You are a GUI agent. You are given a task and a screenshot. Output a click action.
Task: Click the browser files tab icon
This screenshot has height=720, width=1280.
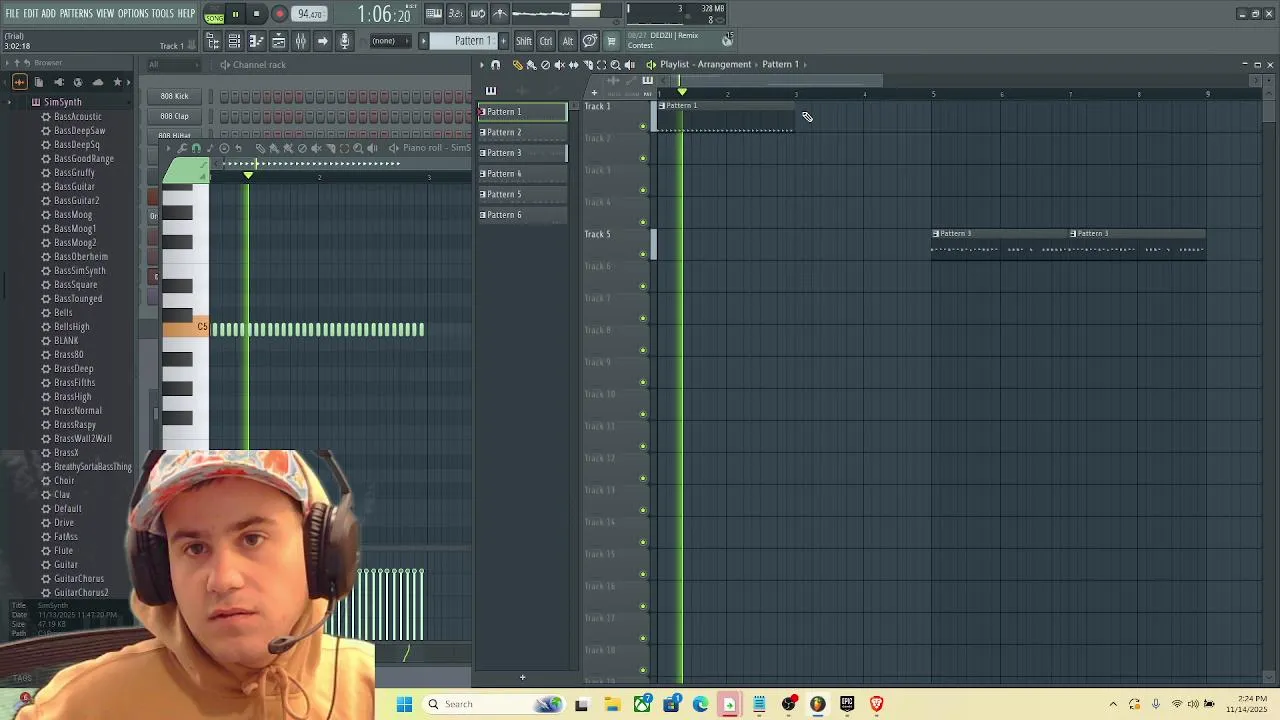click(x=39, y=83)
